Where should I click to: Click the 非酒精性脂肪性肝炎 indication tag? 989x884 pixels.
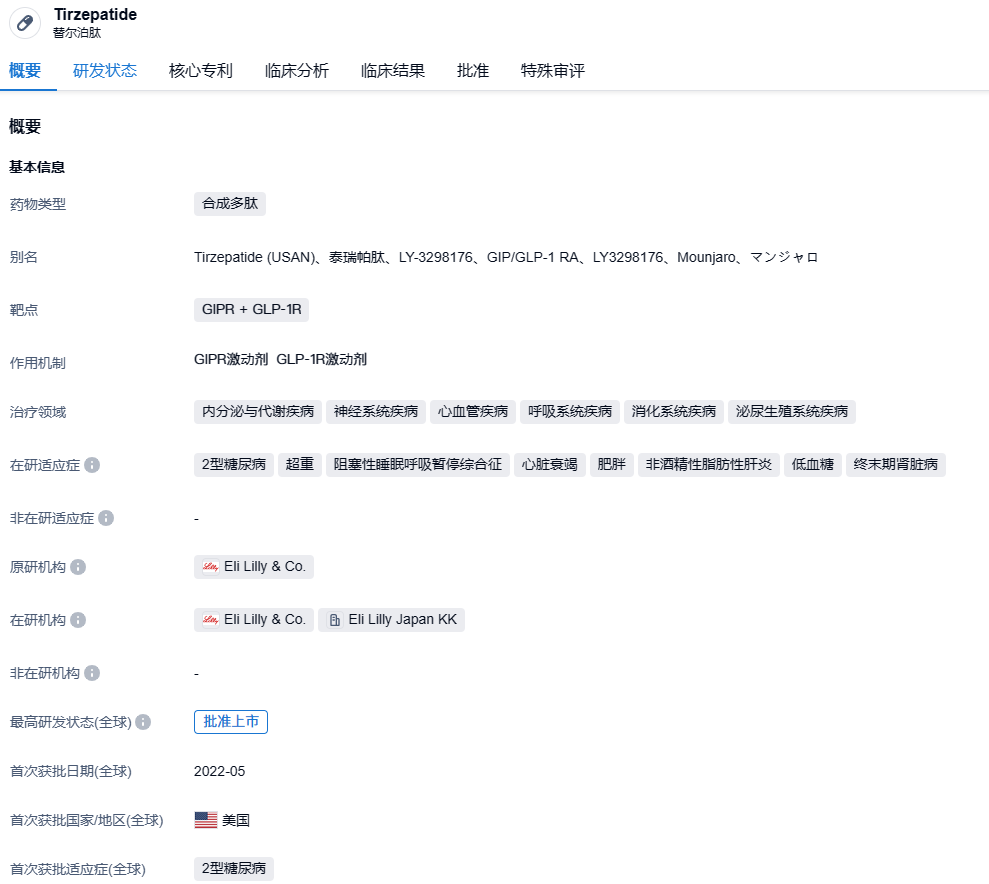pyautogui.click(x=709, y=465)
